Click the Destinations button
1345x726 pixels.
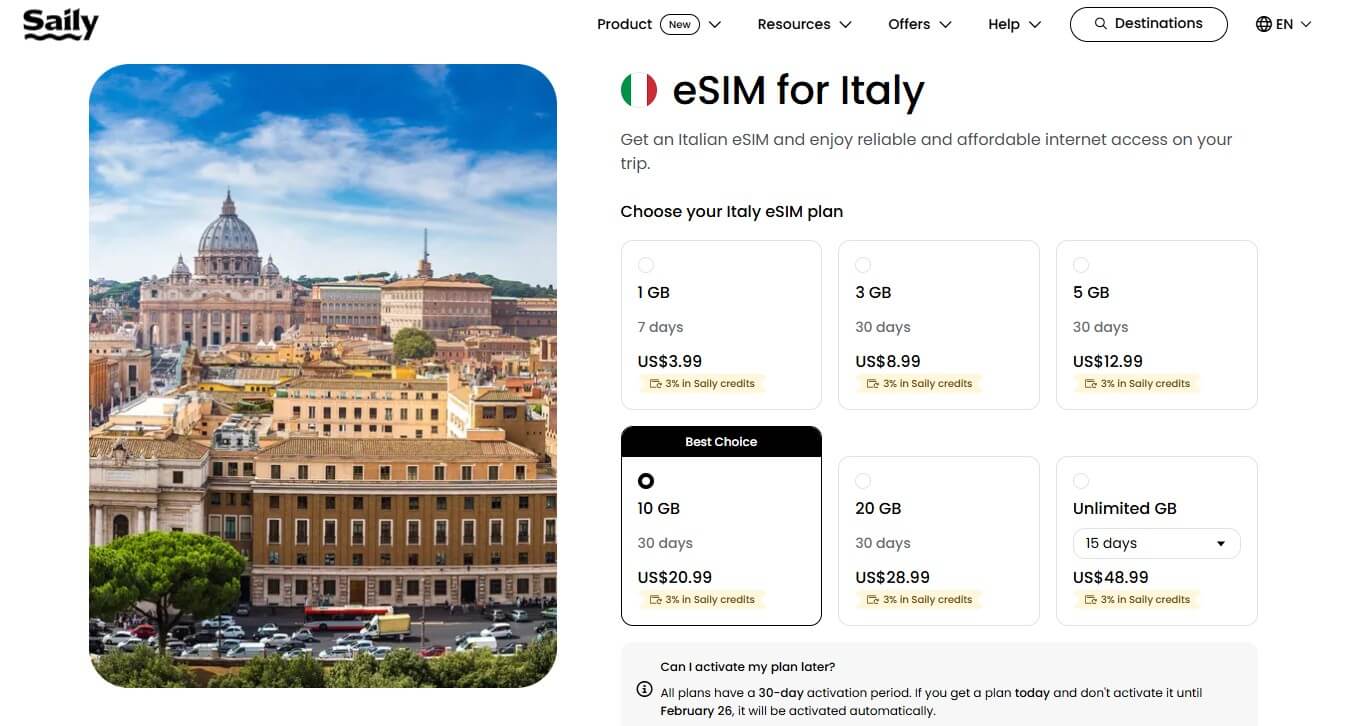[1148, 23]
